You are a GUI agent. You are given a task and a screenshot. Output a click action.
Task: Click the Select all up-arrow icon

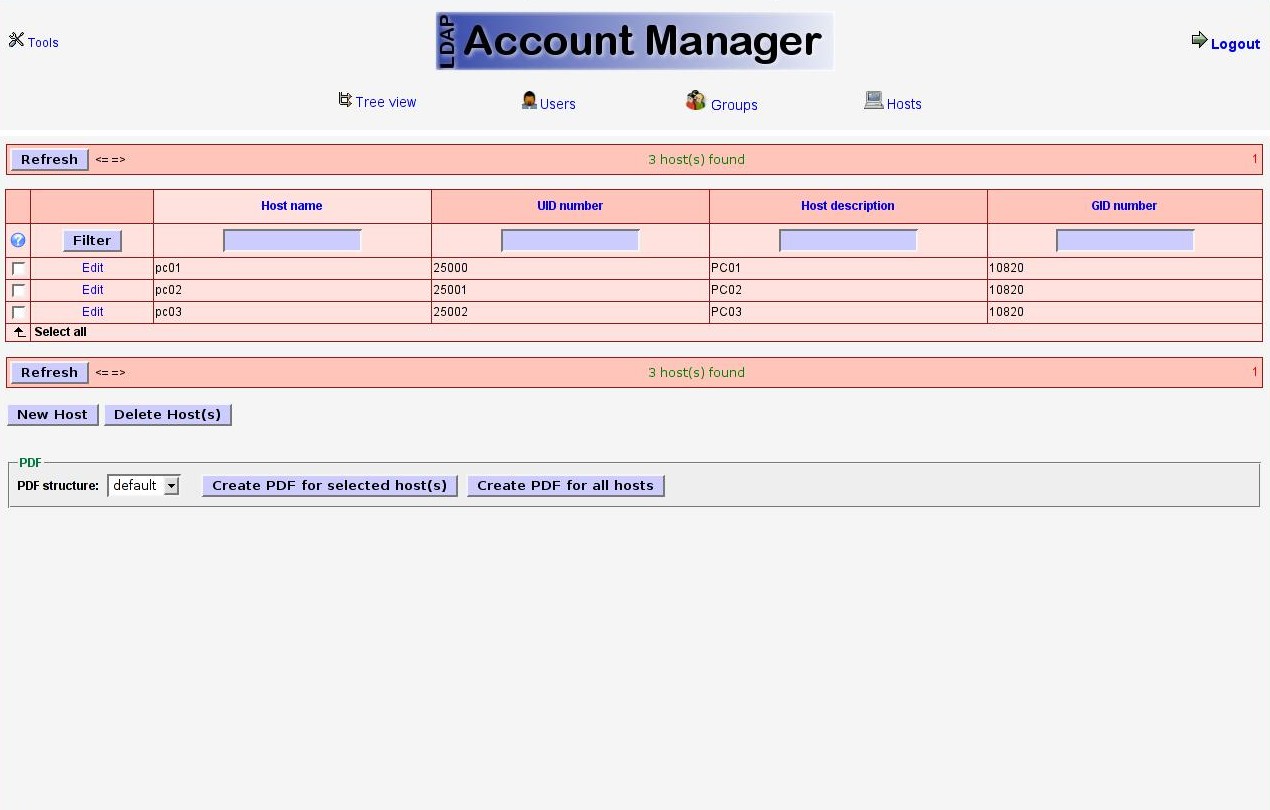18,332
